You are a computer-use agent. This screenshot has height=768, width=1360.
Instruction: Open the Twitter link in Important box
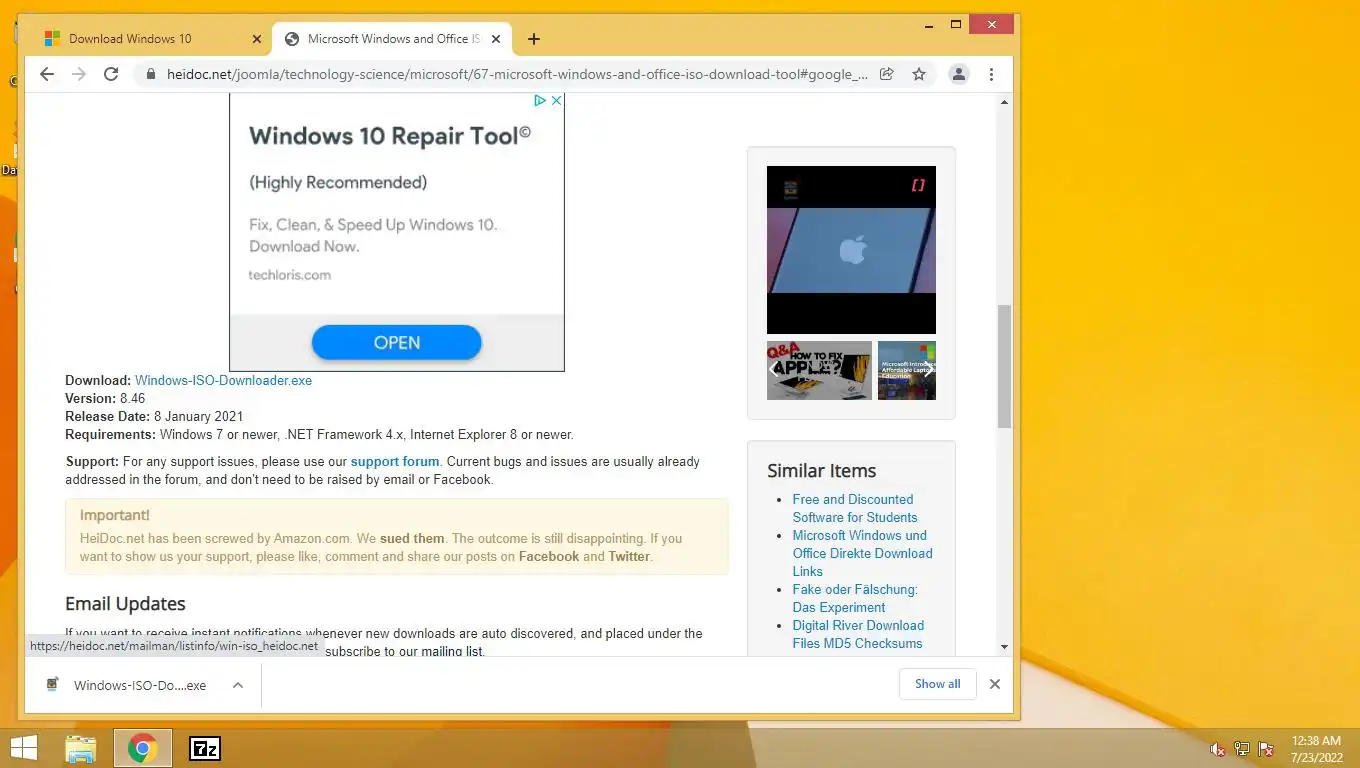point(629,556)
